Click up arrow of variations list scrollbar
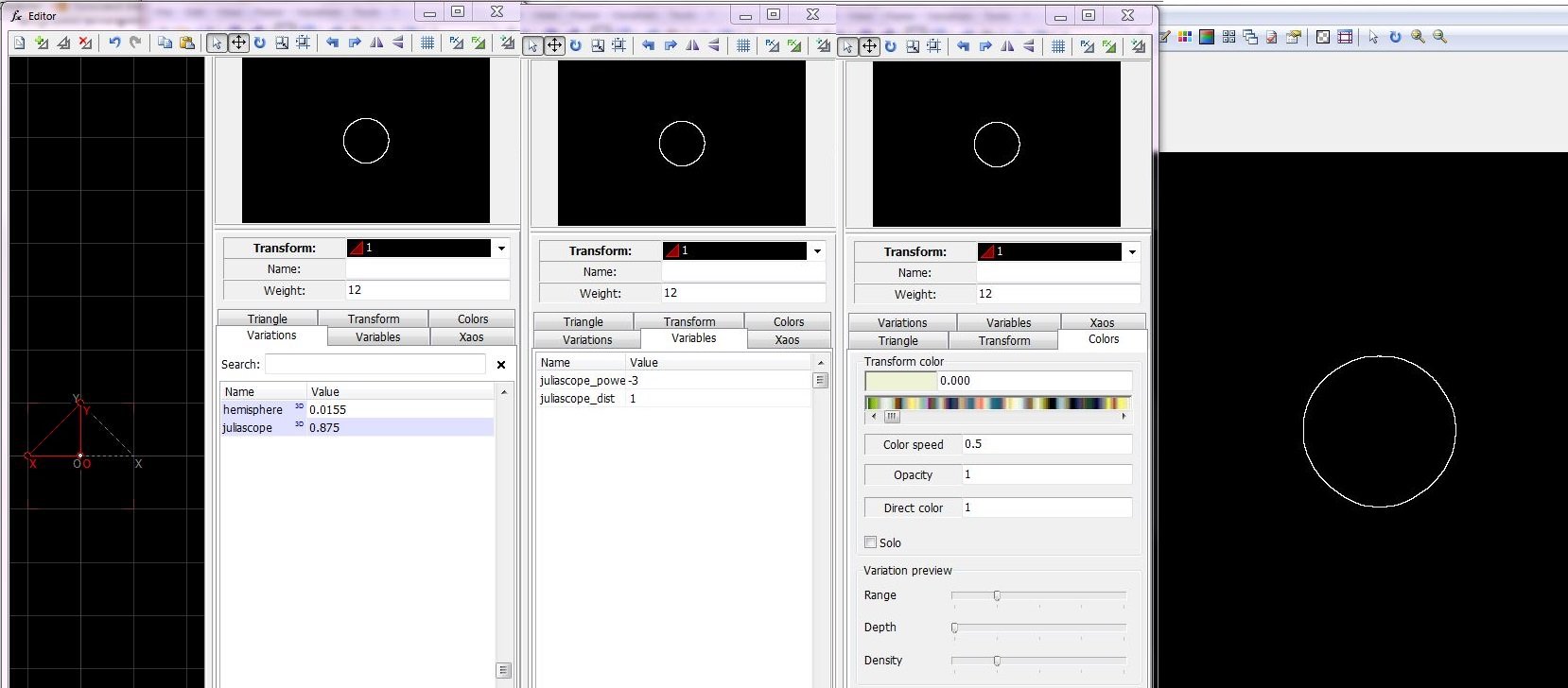 (504, 391)
